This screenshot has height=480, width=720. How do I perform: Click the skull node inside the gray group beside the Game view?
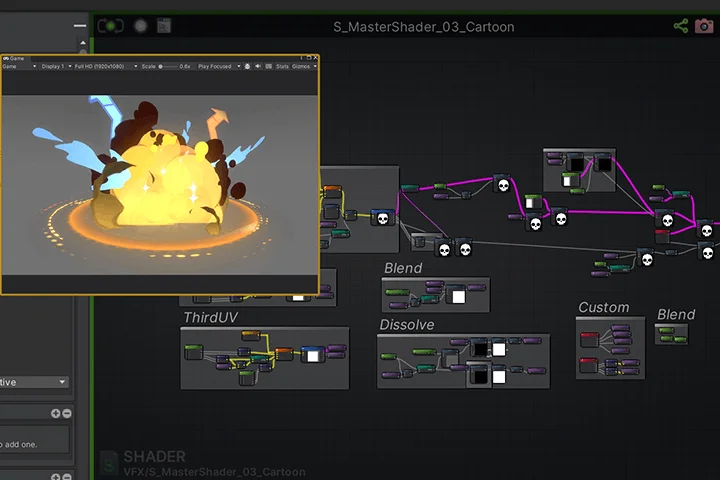[382, 218]
